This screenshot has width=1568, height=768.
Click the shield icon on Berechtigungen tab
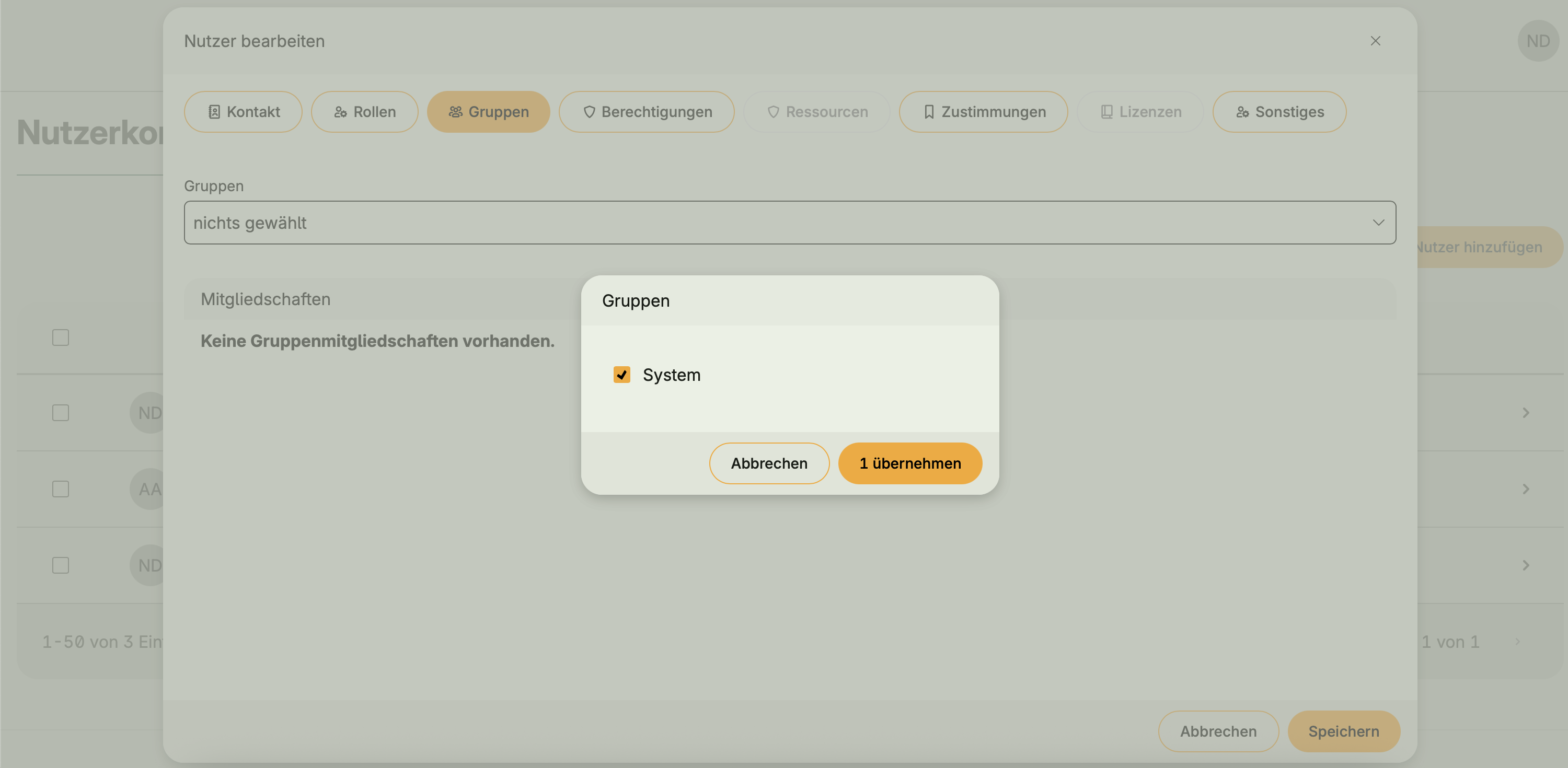(x=589, y=112)
